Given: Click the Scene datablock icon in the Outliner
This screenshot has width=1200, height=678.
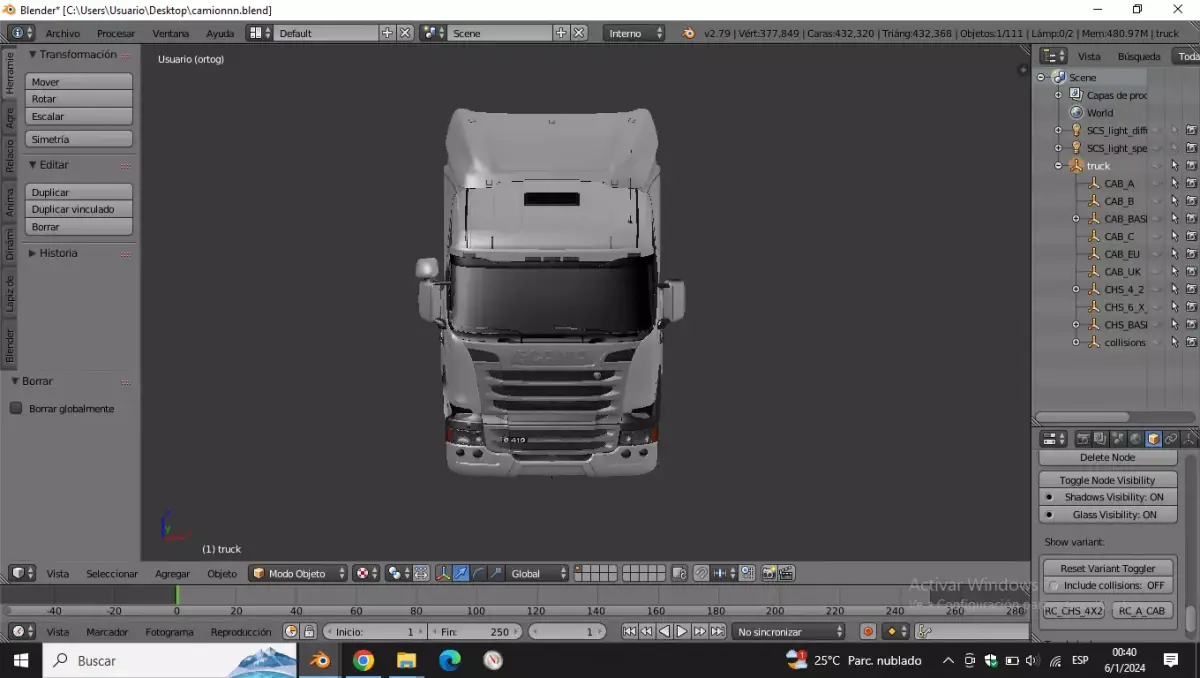Looking at the screenshot, I should [x=1061, y=77].
